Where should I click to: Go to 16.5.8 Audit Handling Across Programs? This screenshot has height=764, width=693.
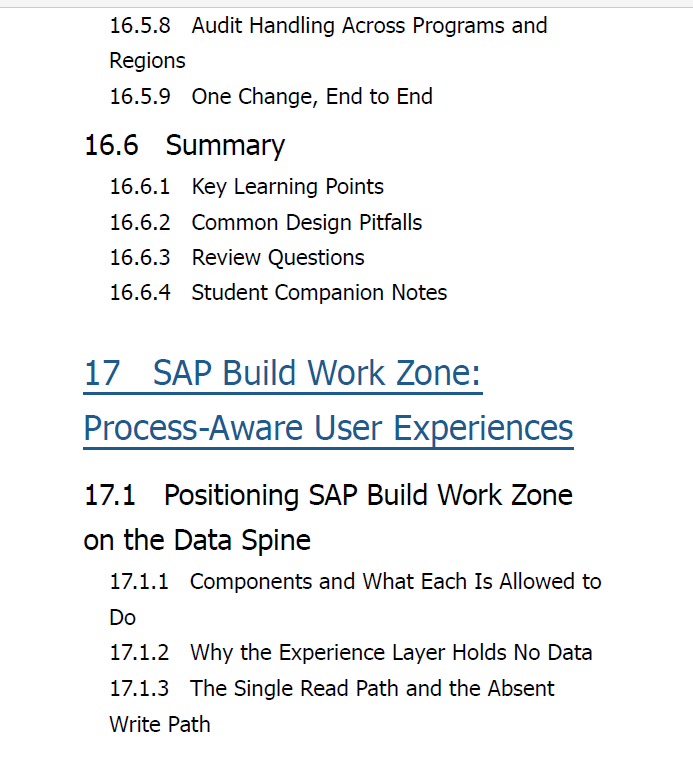328,26
